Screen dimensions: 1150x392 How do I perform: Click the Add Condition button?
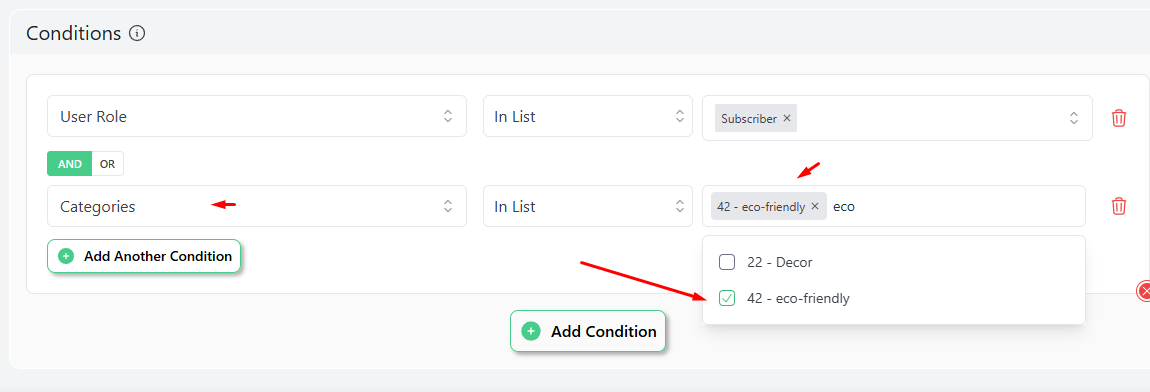587,331
